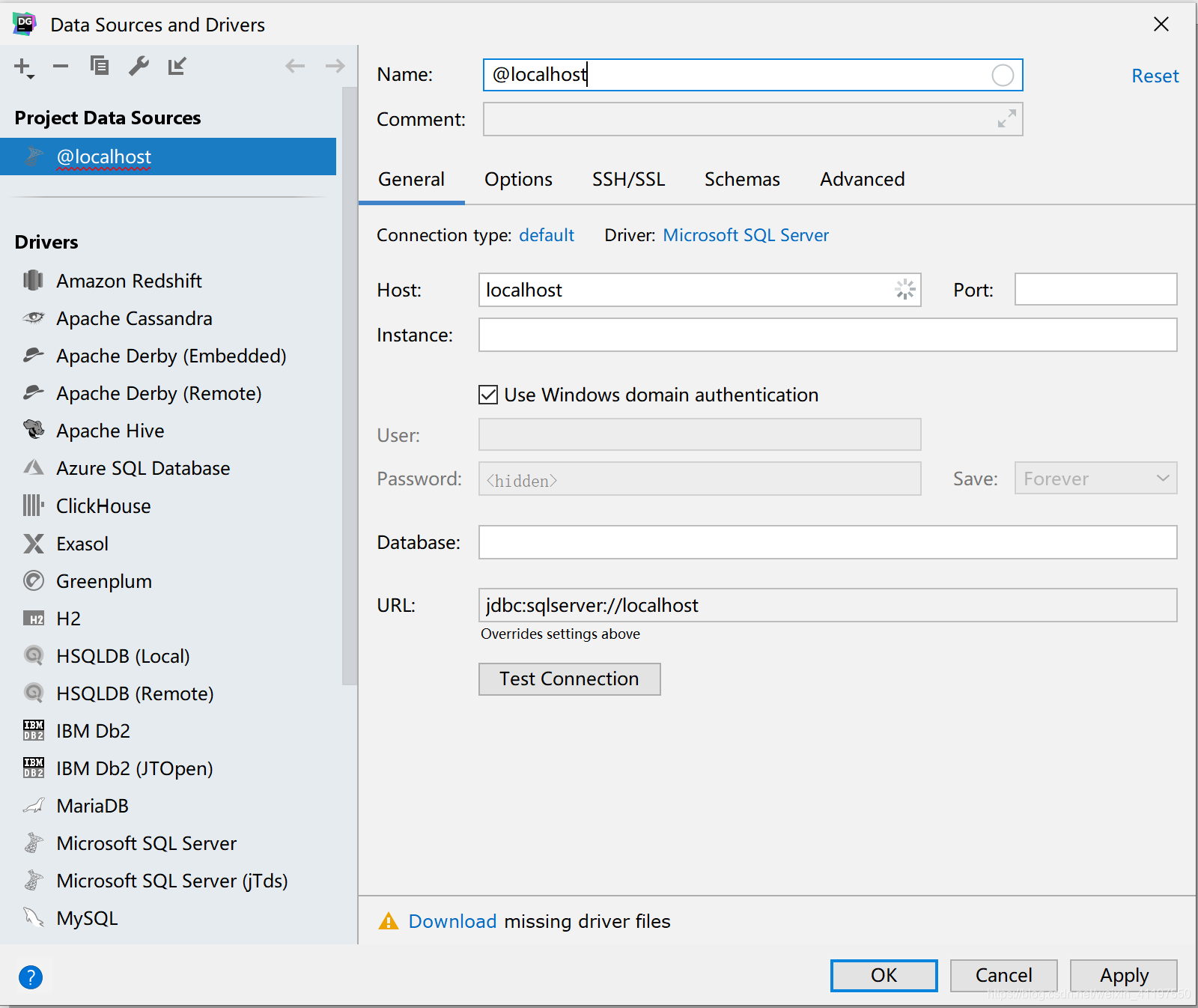This screenshot has height=1008, width=1198.
Task: Remove the selected data source using the minus icon
Action: coord(61,66)
